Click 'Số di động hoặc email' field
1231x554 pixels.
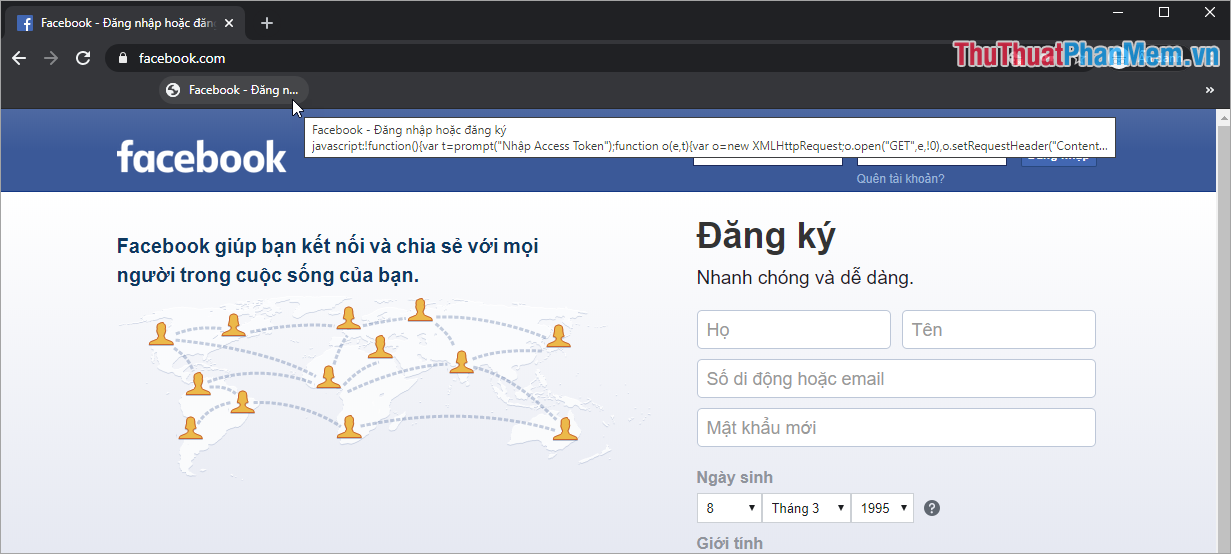pos(896,378)
